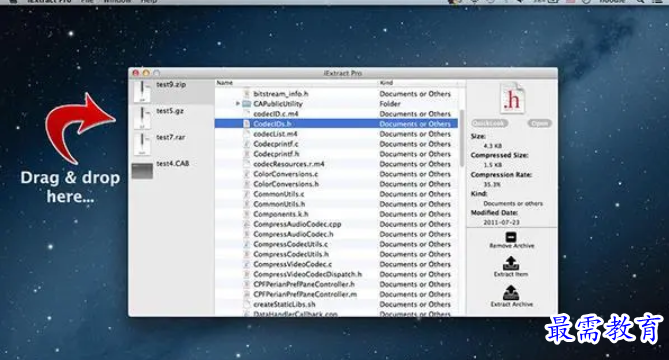The width and height of the screenshot is (669, 360).
Task: Click the test5.gz archive name
Action: 170,111
